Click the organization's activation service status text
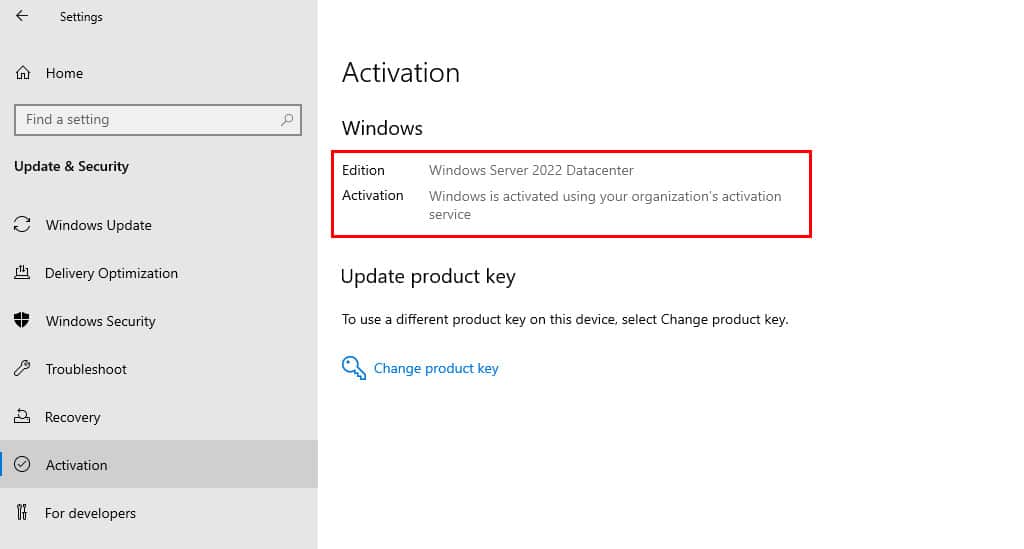 point(605,205)
